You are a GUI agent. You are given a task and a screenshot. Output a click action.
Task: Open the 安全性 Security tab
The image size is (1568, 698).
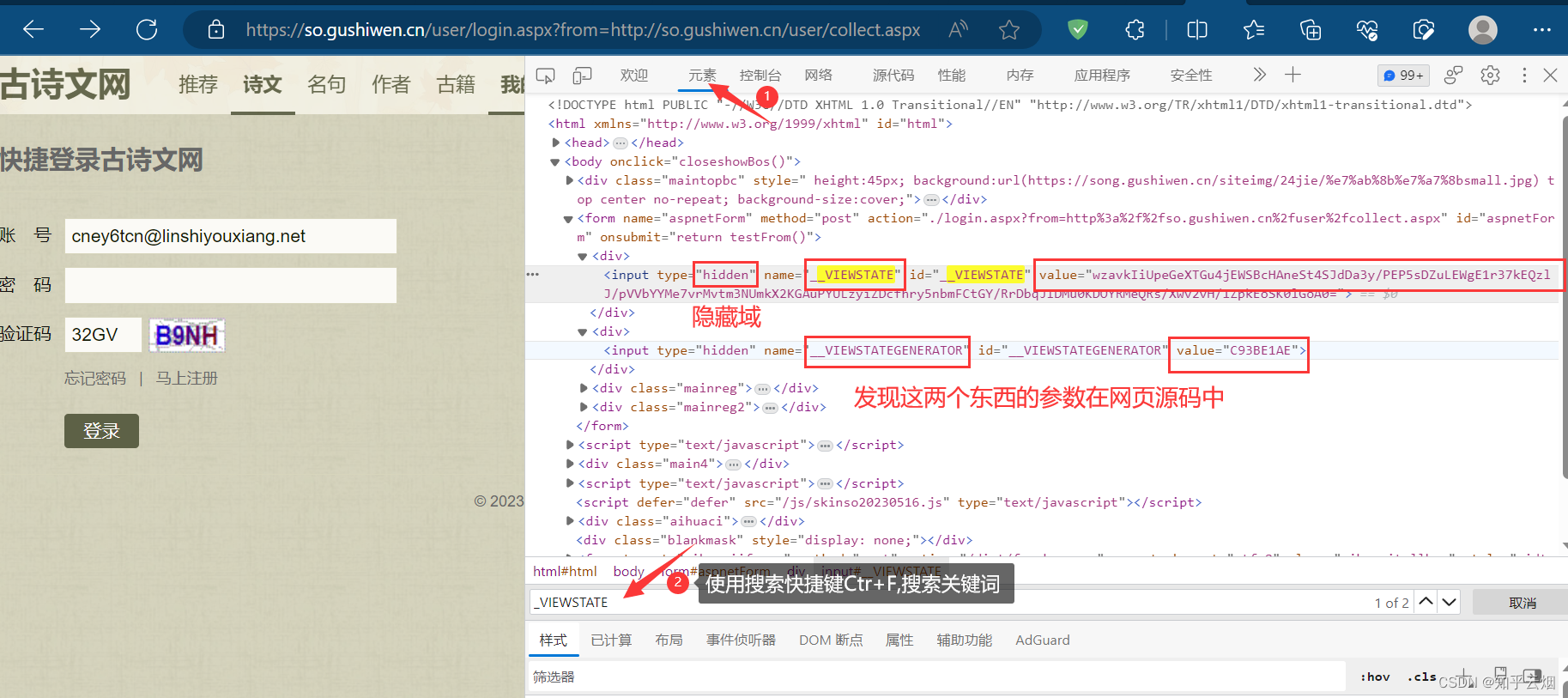(x=1191, y=76)
